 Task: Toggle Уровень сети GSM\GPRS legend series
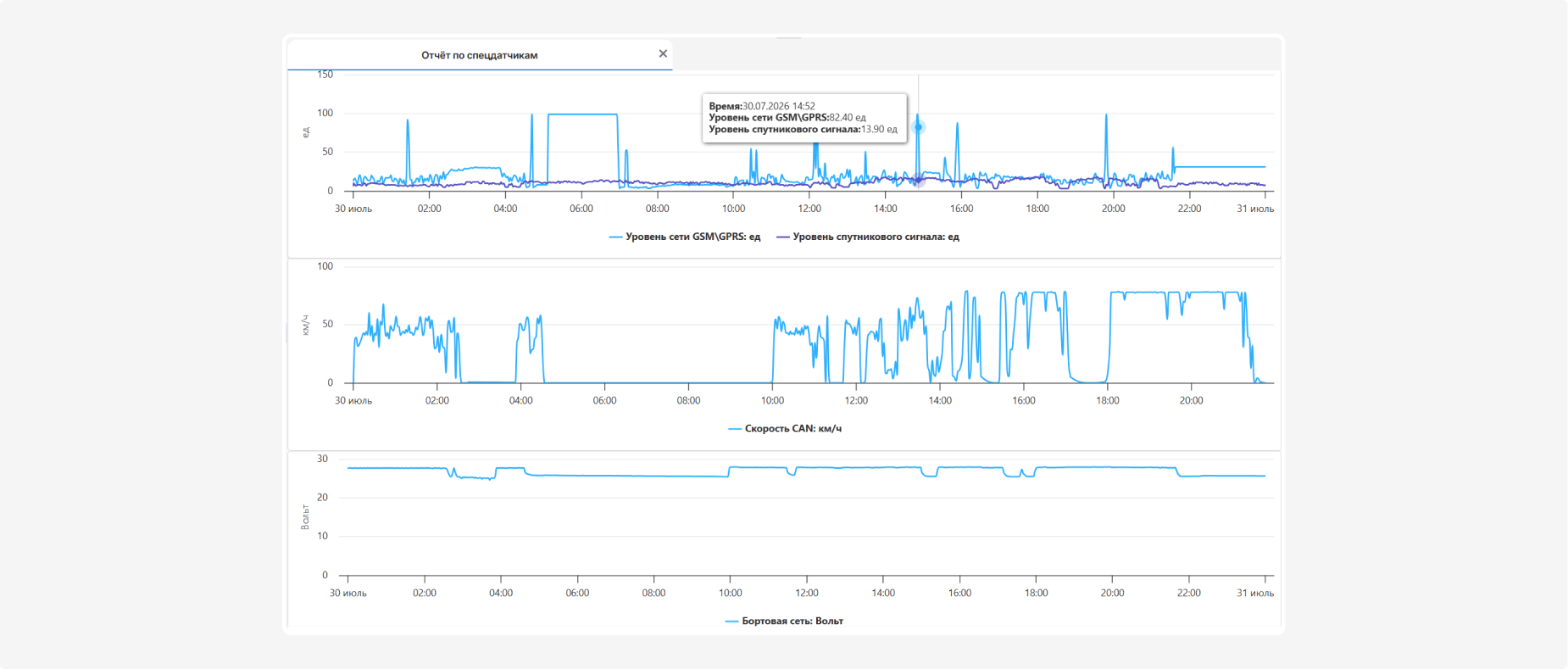point(685,237)
